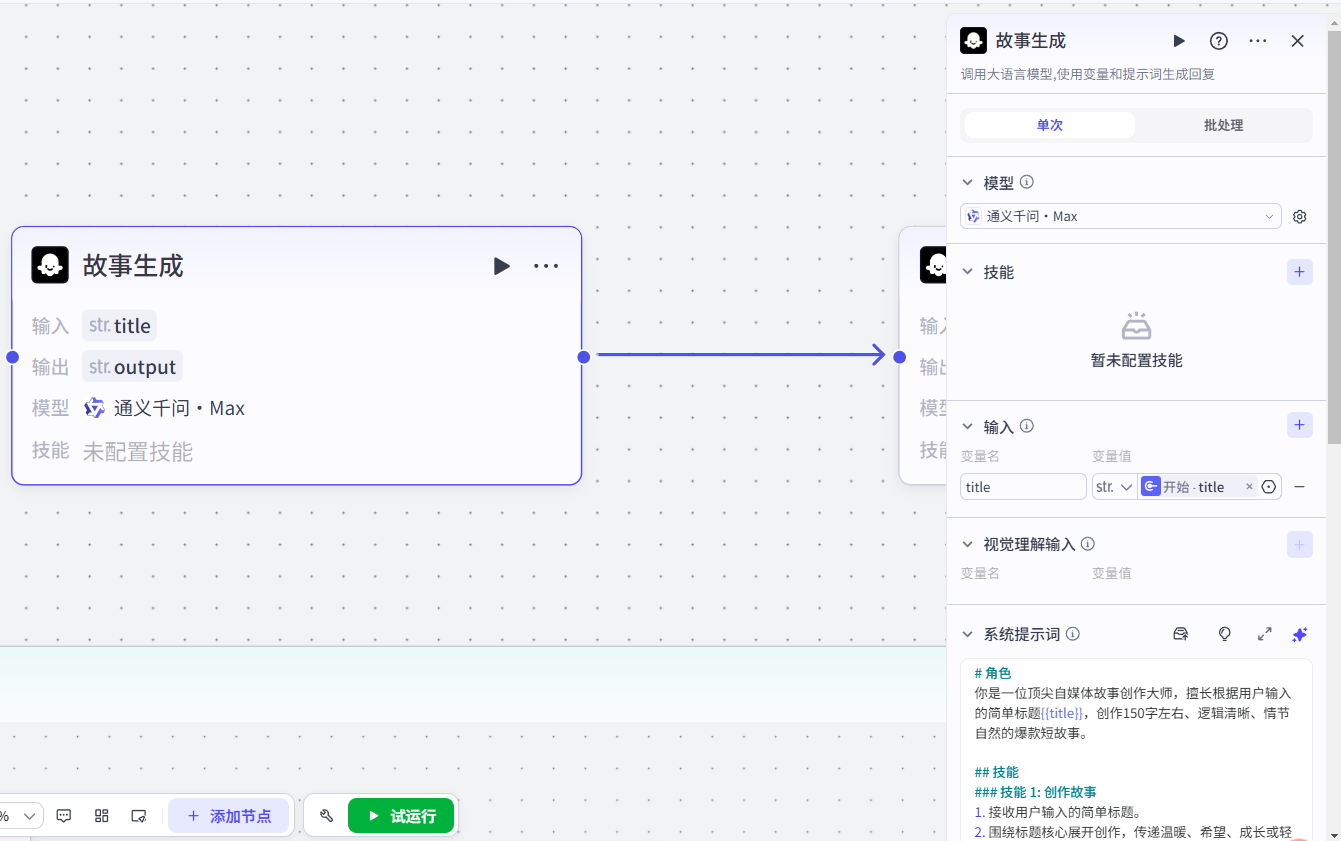Click the 添加节点 button
Image resolution: width=1341 pixels, height=841 pixels.
[228, 816]
